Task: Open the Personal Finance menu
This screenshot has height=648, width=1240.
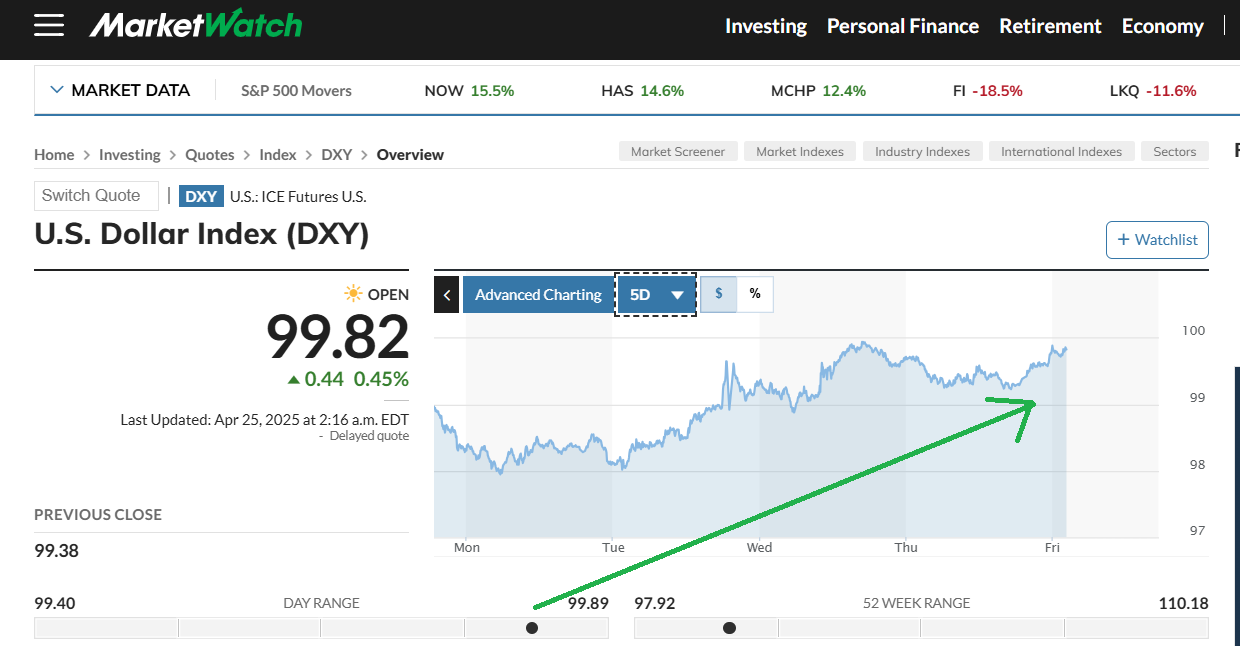Action: [902, 26]
